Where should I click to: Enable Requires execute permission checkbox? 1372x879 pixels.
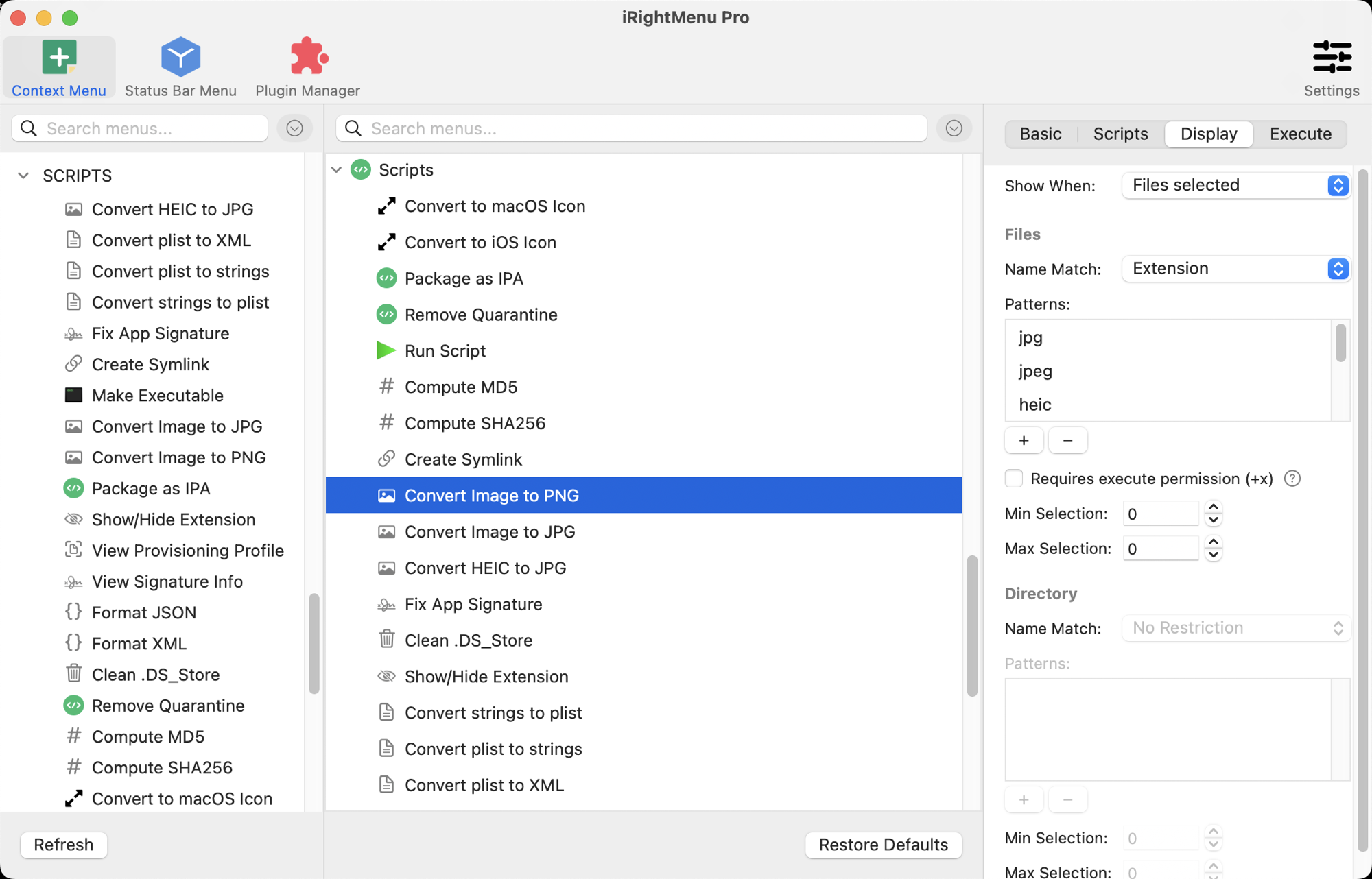pos(1014,479)
